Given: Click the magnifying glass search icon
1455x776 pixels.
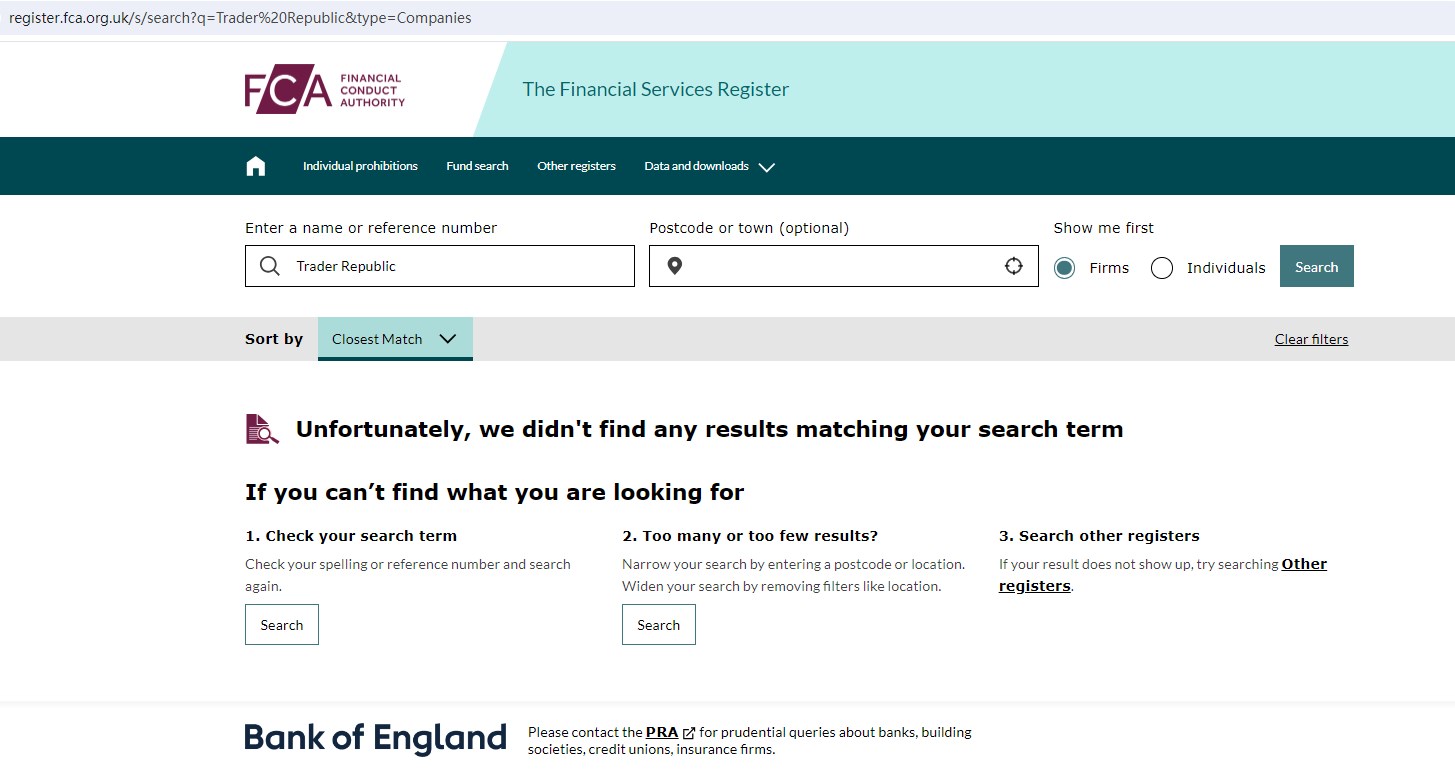Looking at the screenshot, I should coord(269,266).
